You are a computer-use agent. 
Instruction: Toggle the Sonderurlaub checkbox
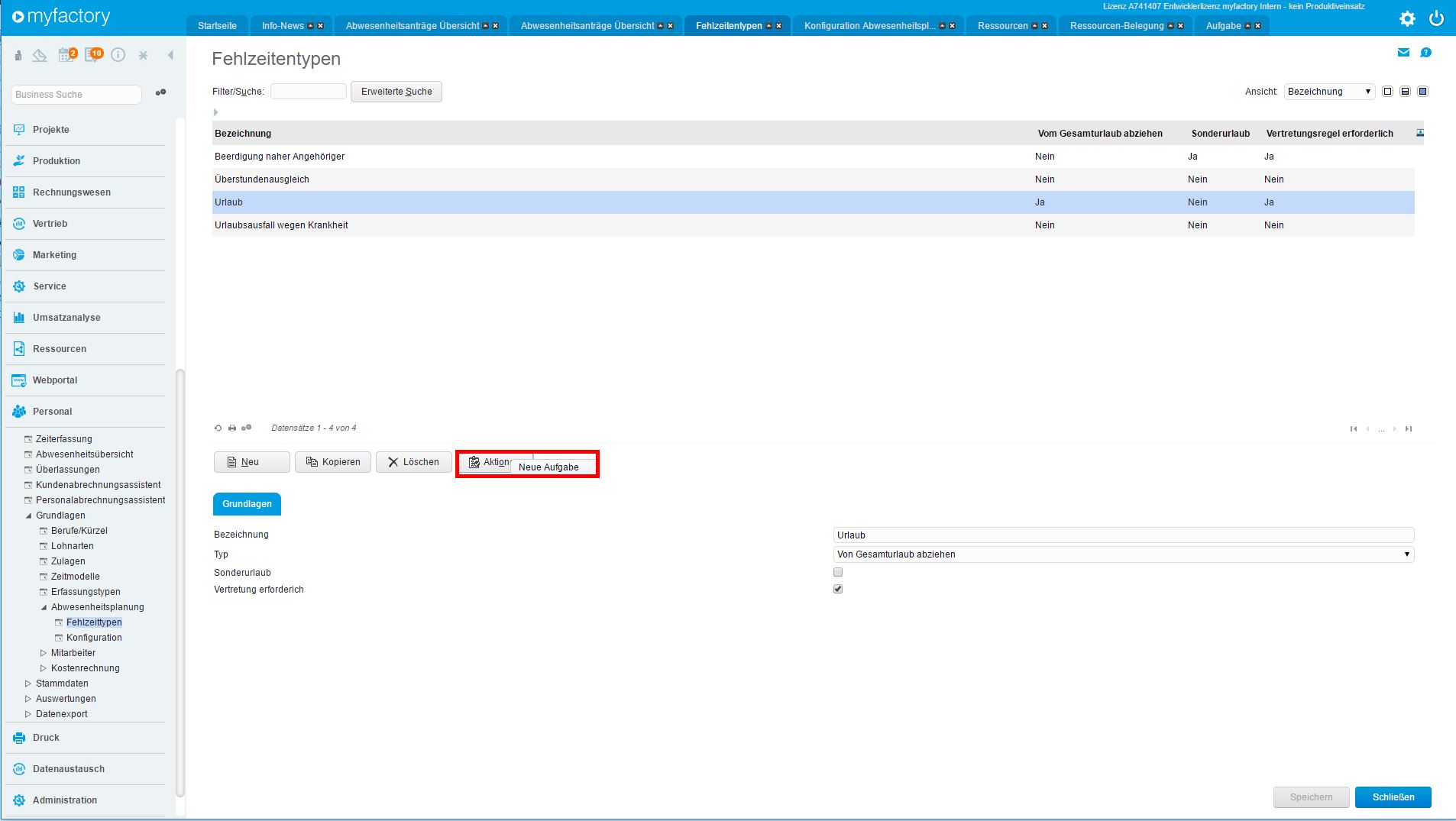[838, 572]
